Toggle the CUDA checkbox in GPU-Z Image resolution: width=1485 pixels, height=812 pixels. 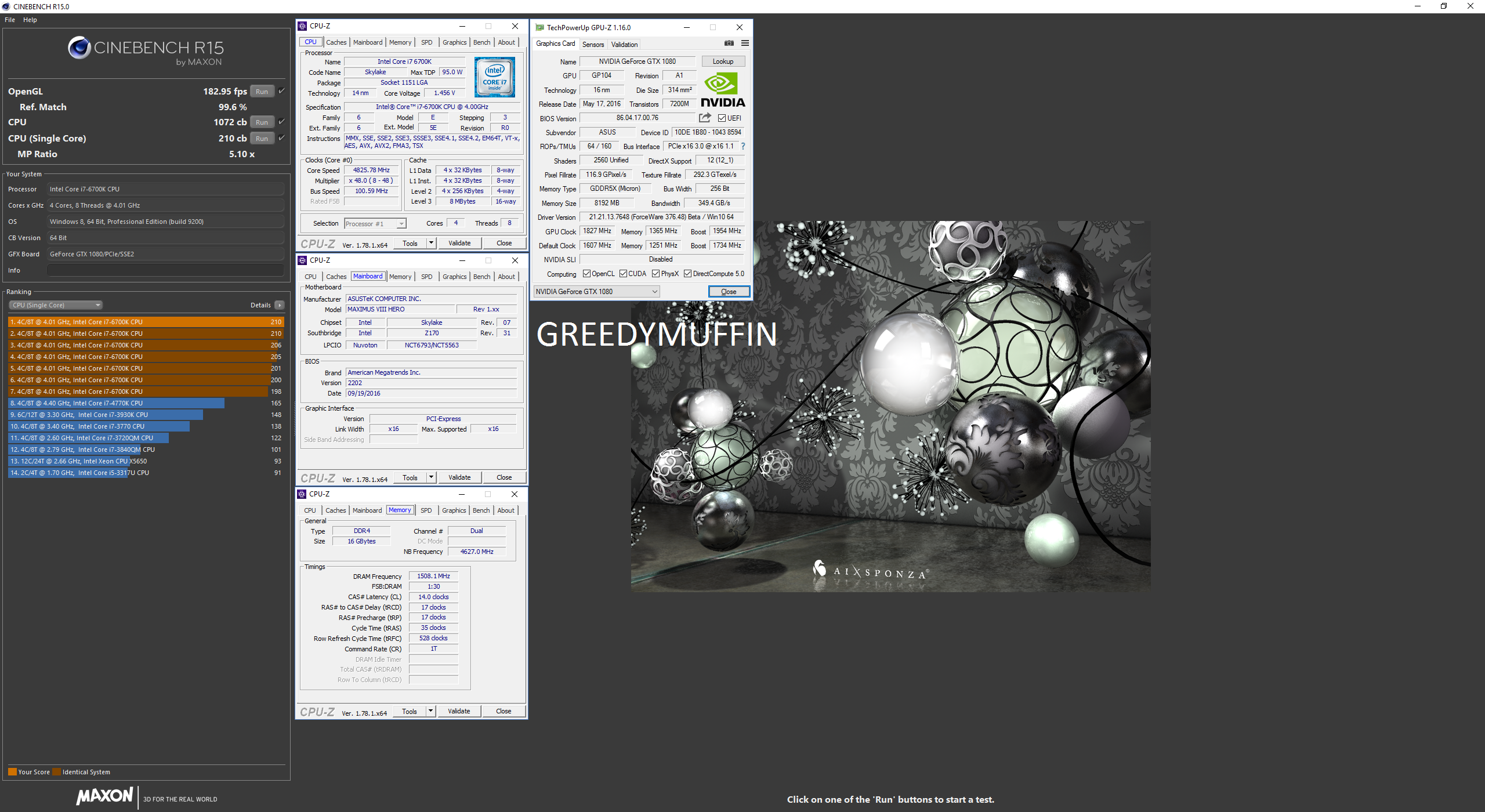click(x=623, y=274)
